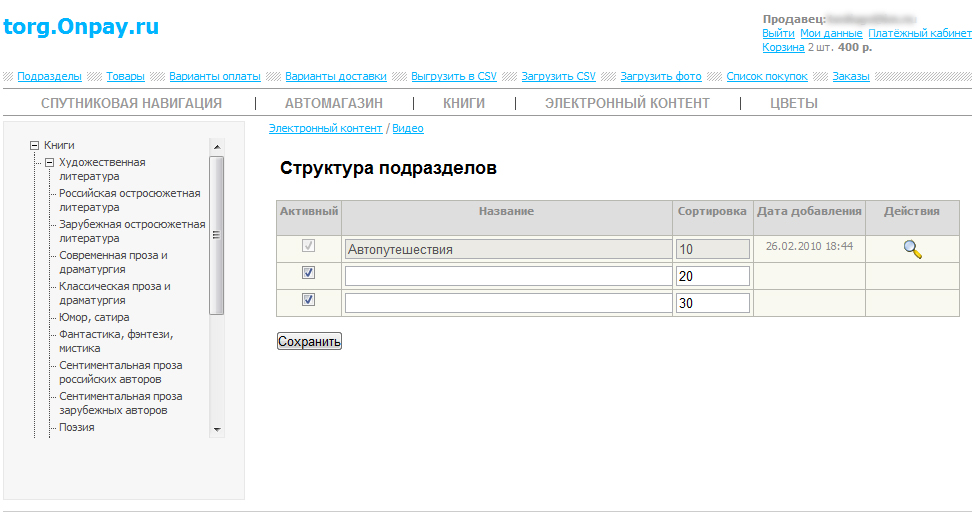Click the magnifier icon for Автопутешествия
The height and width of the screenshot is (522, 972).
[x=912, y=250]
